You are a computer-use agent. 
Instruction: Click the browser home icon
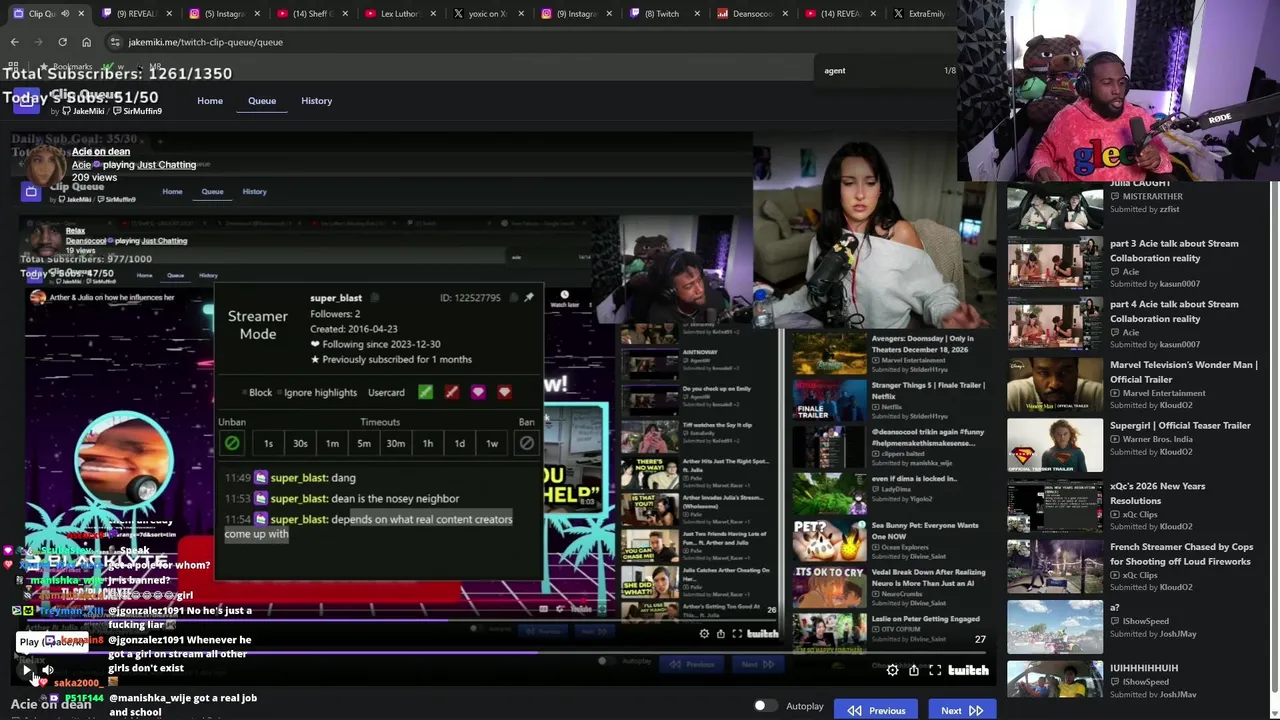[x=86, y=42]
